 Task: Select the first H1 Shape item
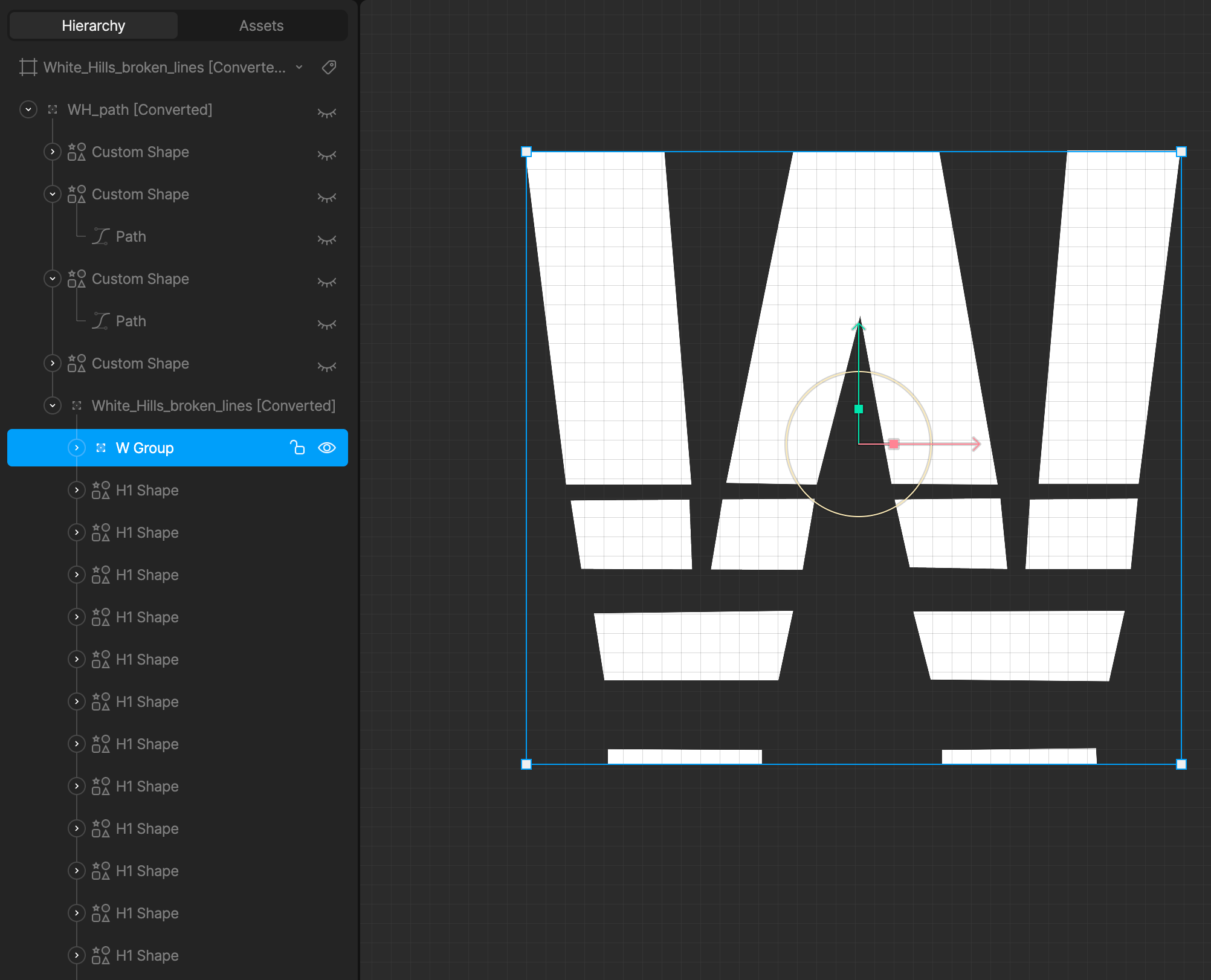pyautogui.click(x=147, y=490)
